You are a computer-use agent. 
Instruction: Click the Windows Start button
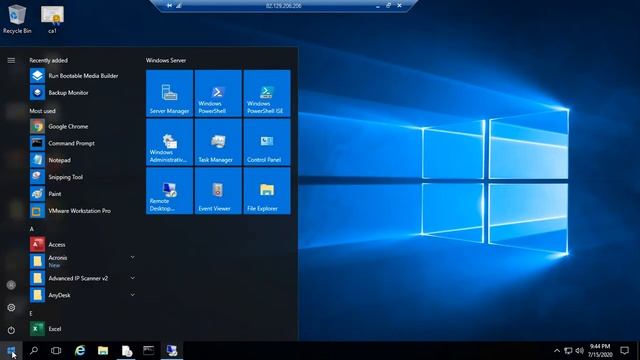tap(11, 351)
